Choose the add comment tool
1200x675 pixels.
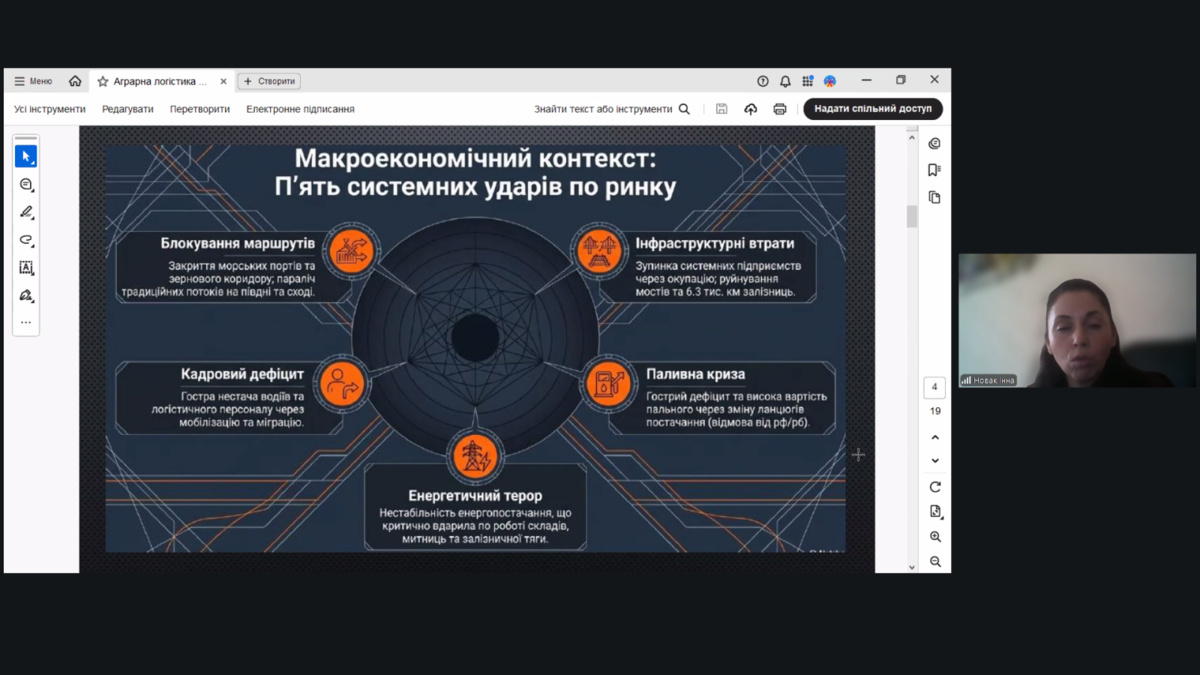tap(26, 185)
